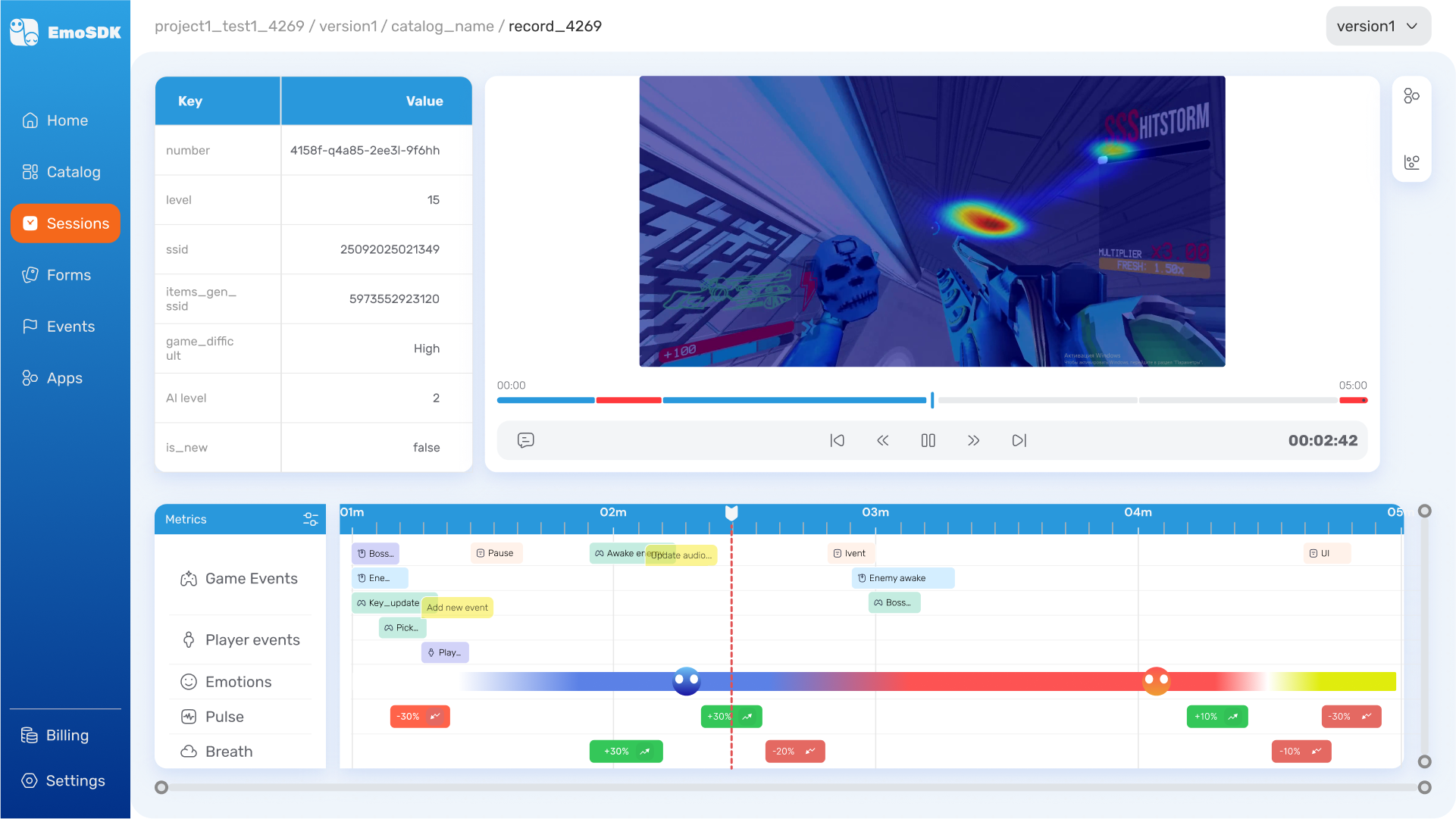Pause the video playback

pyautogui.click(x=928, y=440)
